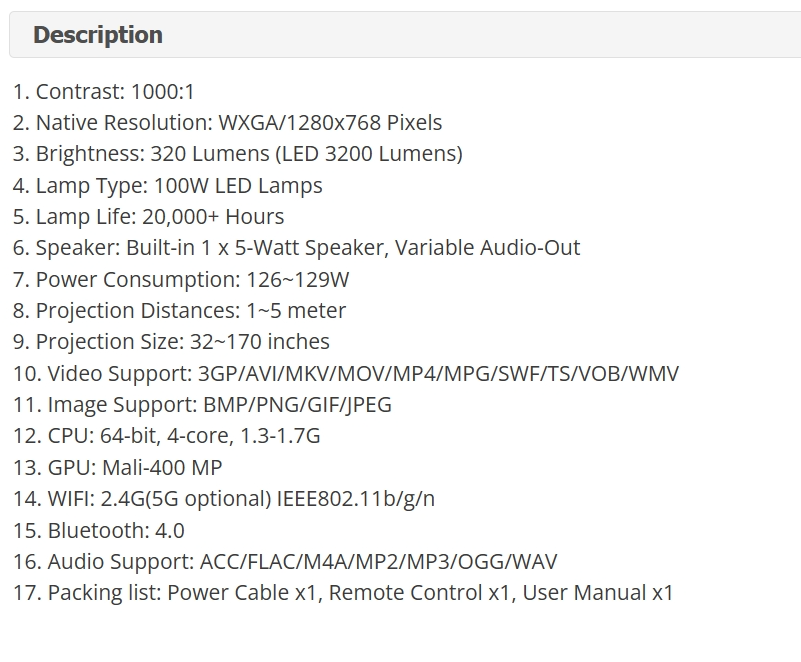Viewport: 801px width, 662px height.
Task: Click the Packing list line
Action: click(x=343, y=593)
